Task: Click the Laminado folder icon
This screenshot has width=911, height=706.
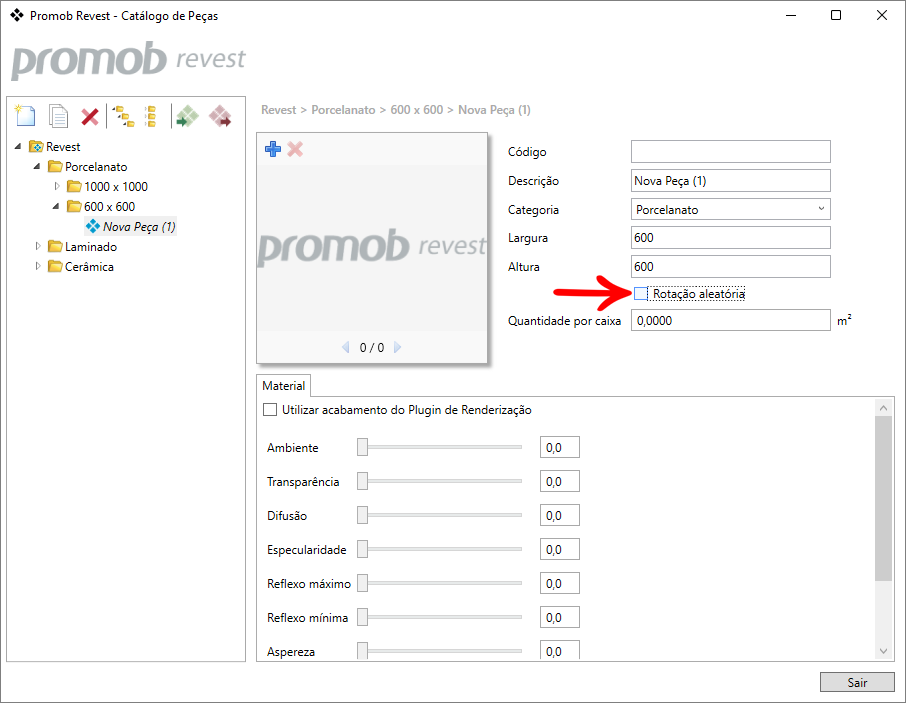Action: pos(55,247)
